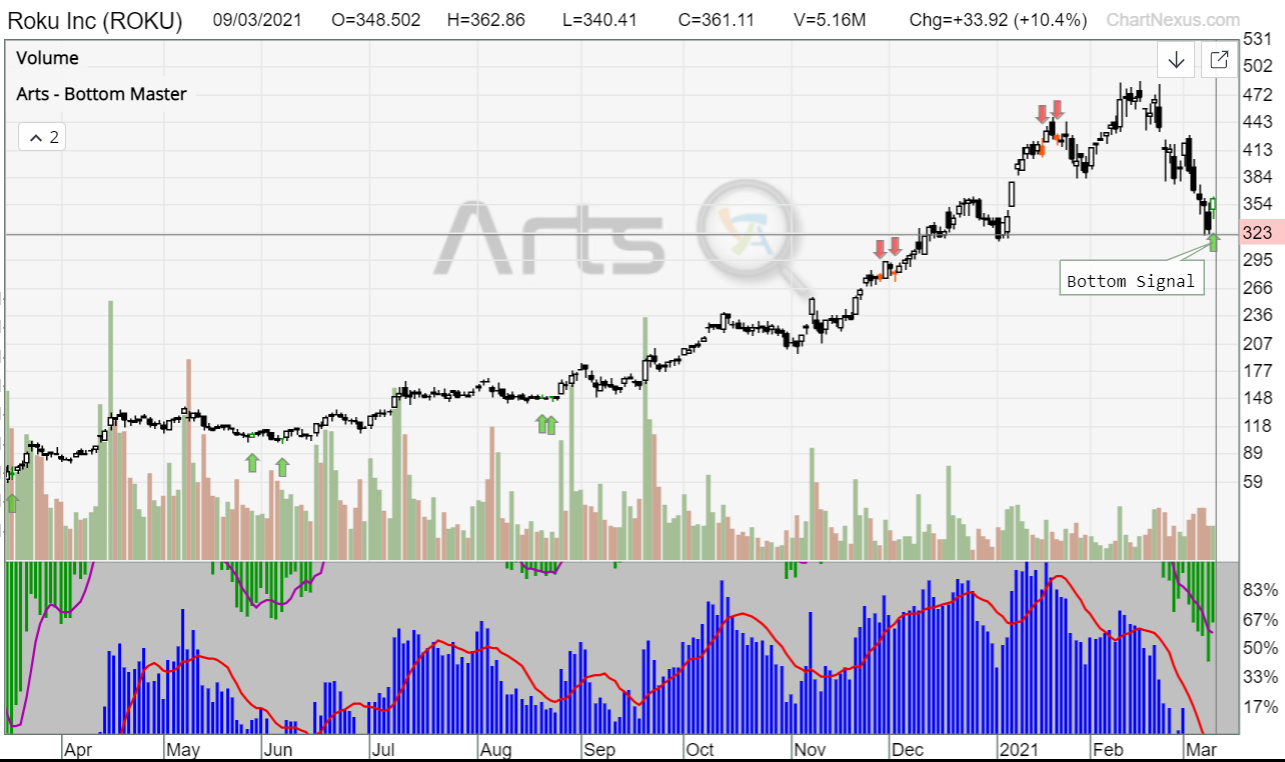Click the 83% oscillator scale label
1285x762 pixels.
(x=1260, y=590)
